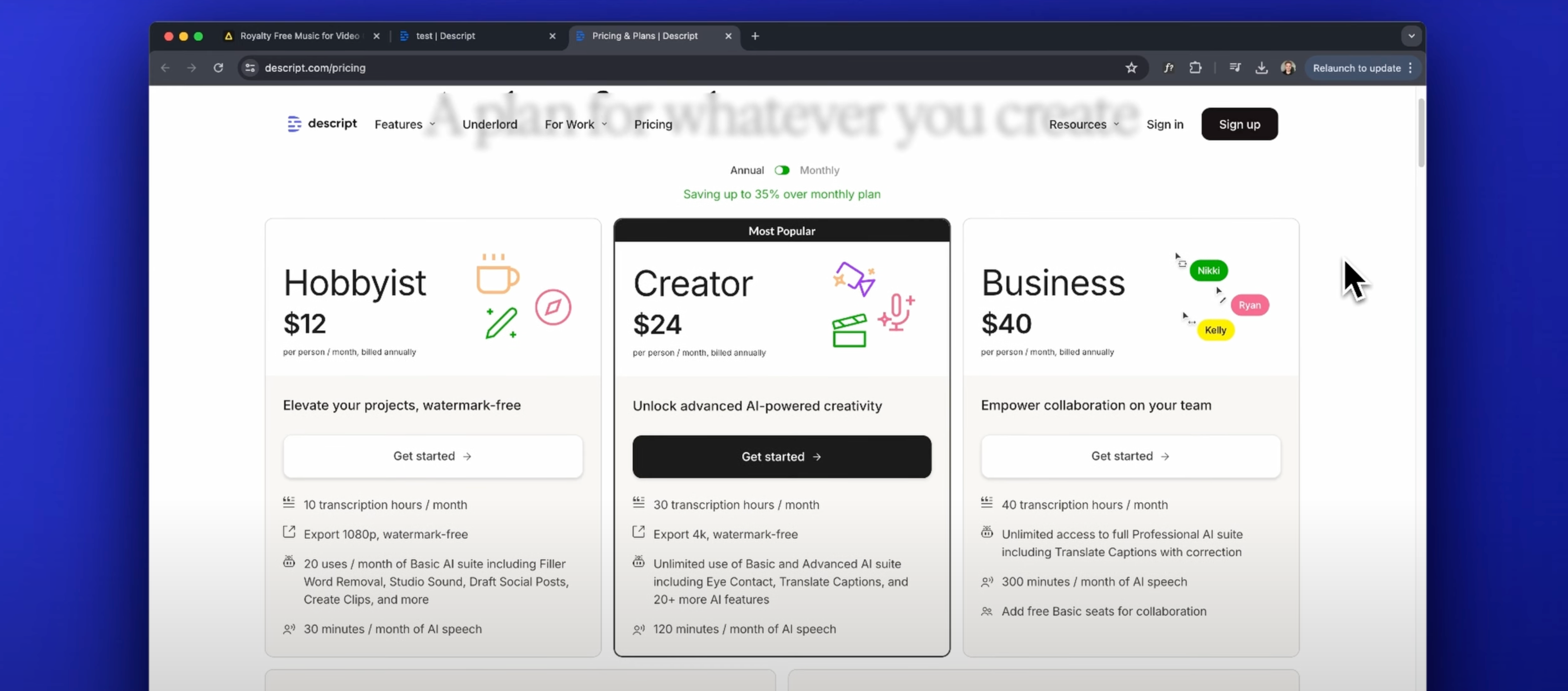Viewport: 1568px width, 691px height.
Task: Click Get started on Hobbyist plan
Action: (x=432, y=456)
